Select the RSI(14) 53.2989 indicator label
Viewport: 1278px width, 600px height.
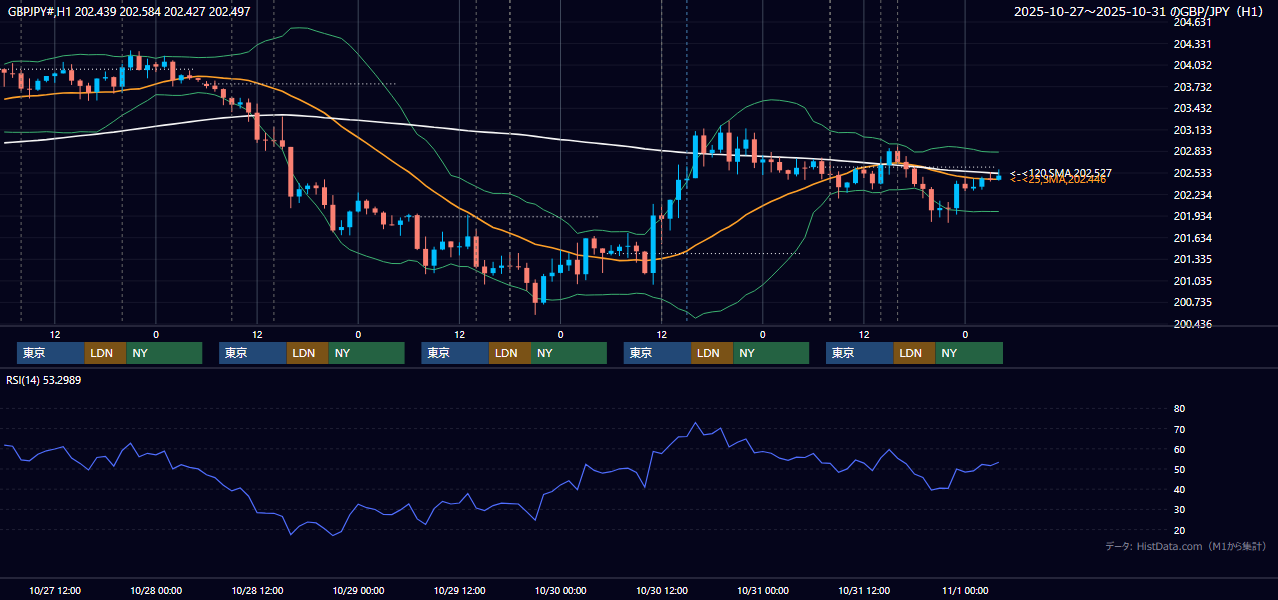(x=44, y=380)
